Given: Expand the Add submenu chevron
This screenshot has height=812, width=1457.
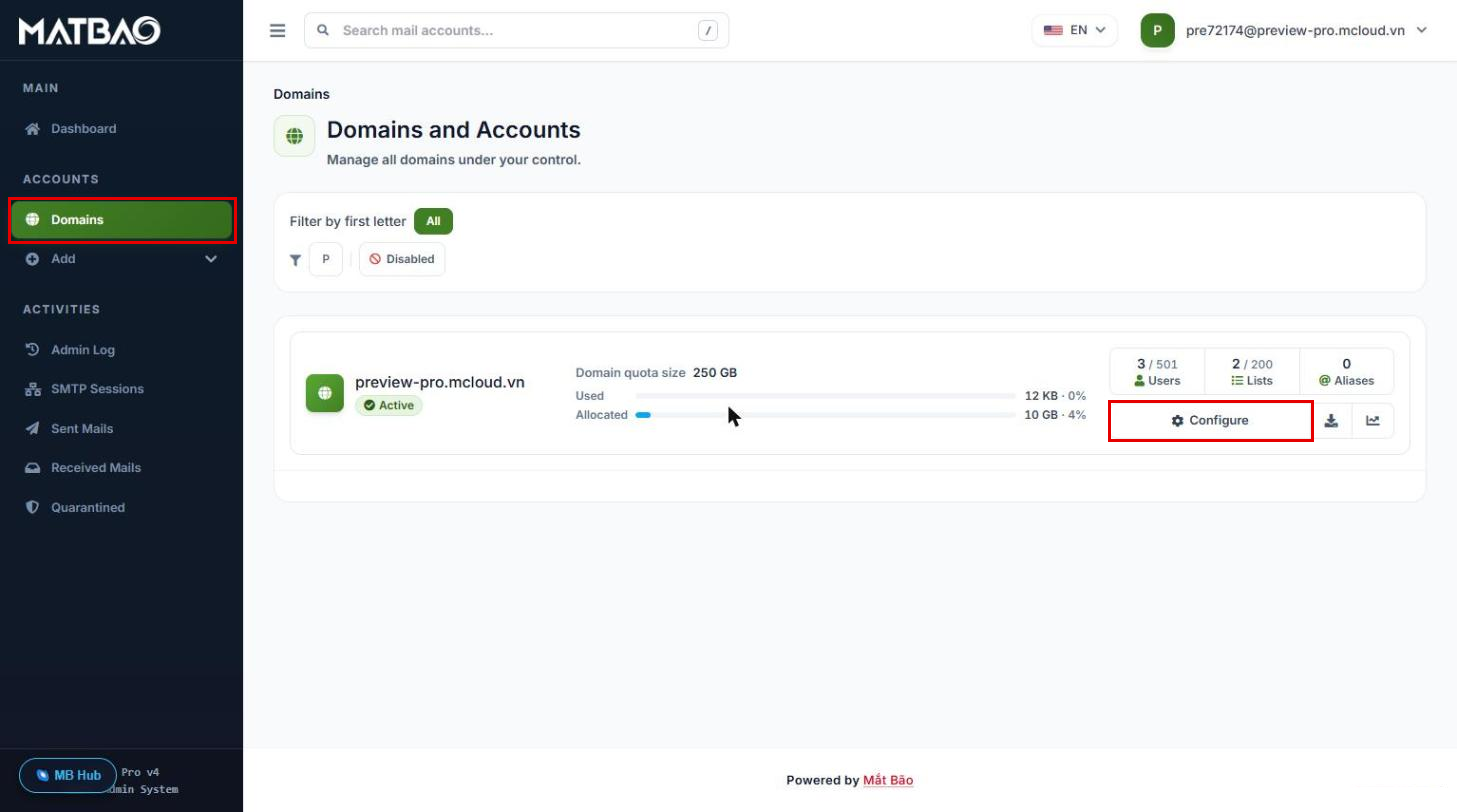Looking at the screenshot, I should 211,259.
